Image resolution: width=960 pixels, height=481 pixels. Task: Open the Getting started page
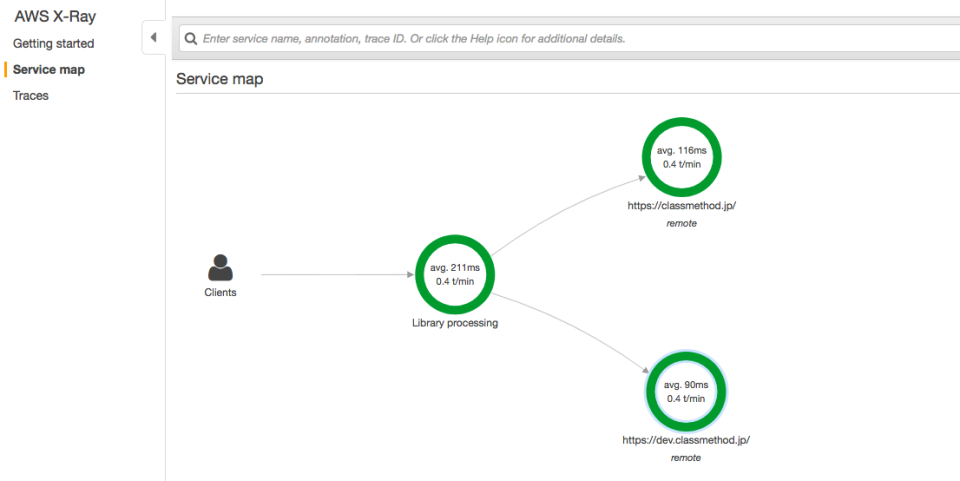(53, 43)
